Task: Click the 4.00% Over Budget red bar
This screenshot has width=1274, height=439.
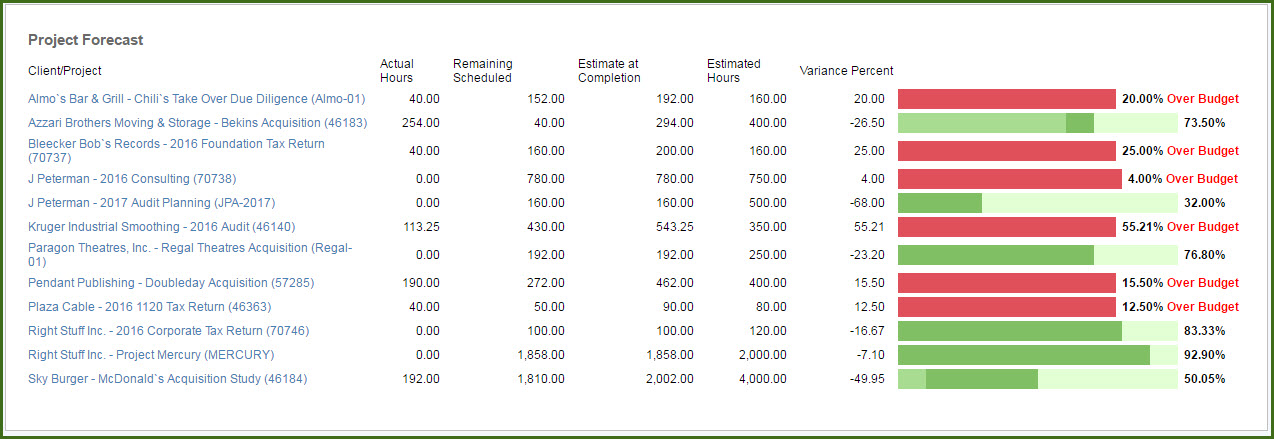Action: (1010, 179)
